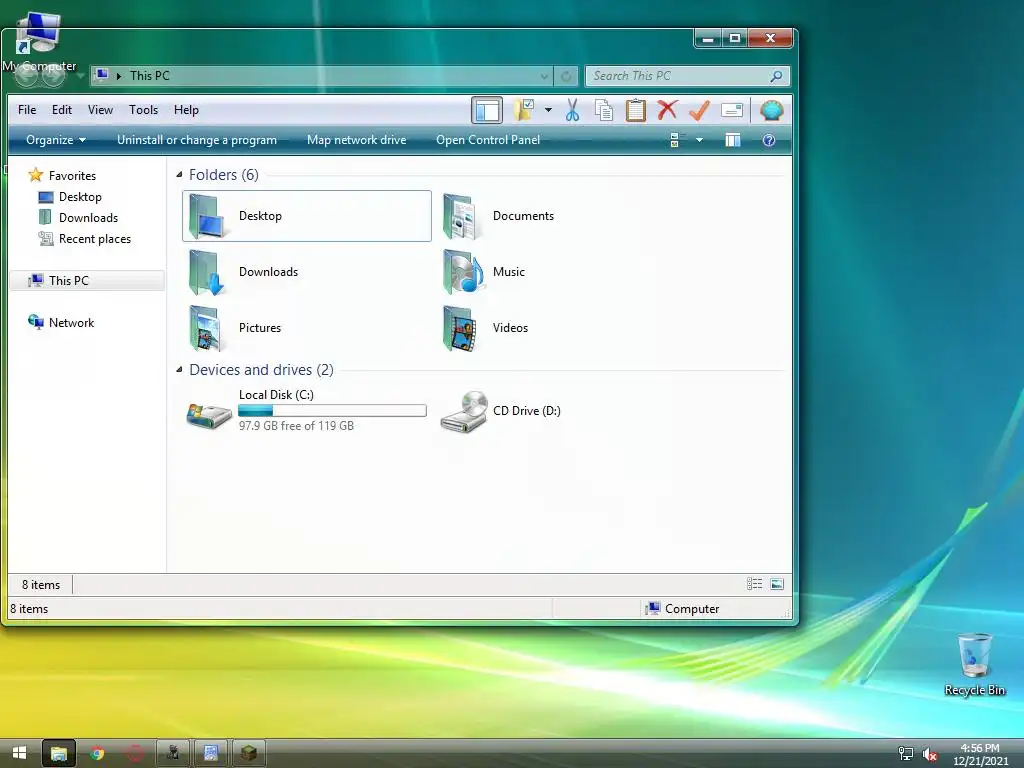Viewport: 1024px width, 768px height.
Task: Click the '97.9 GB free of 119 GB' text
Action: click(296, 426)
